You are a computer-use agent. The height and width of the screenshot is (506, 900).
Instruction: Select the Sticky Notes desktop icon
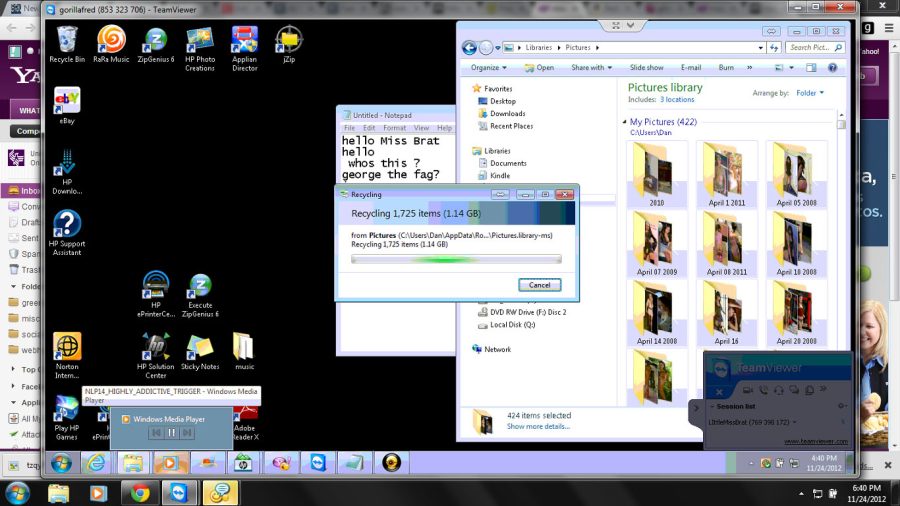point(200,352)
